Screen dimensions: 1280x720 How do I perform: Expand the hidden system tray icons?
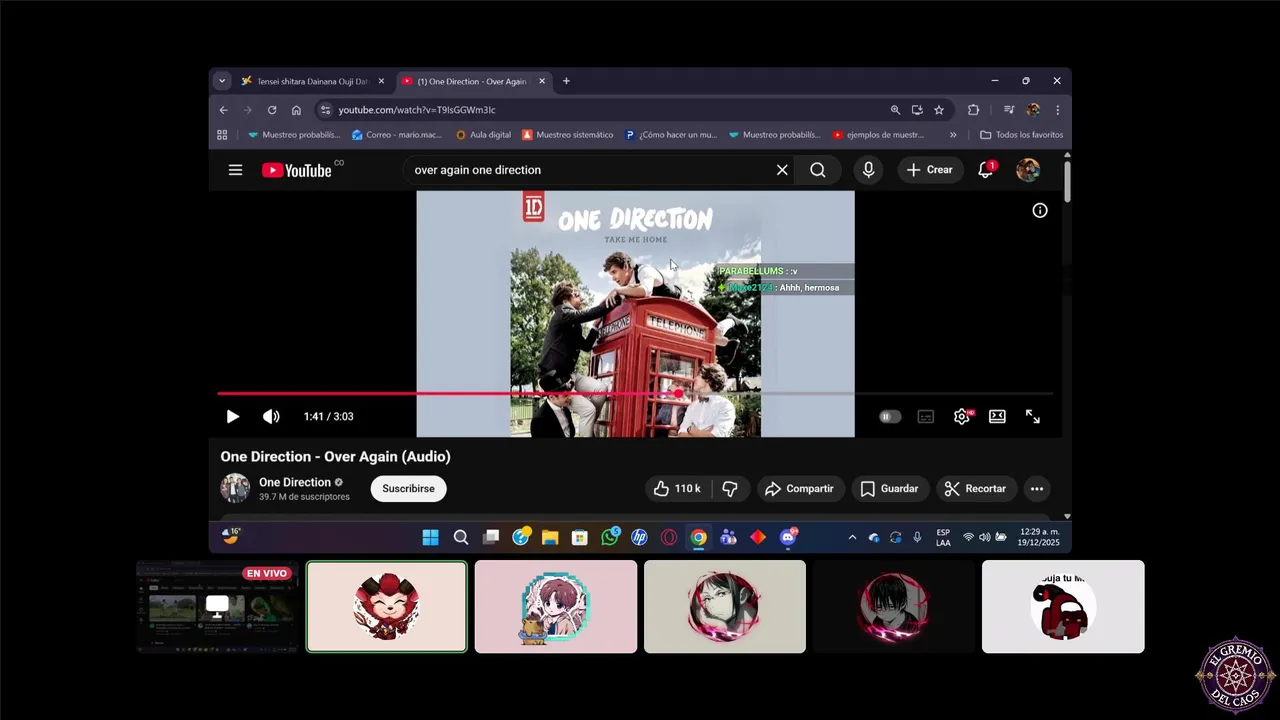852,538
